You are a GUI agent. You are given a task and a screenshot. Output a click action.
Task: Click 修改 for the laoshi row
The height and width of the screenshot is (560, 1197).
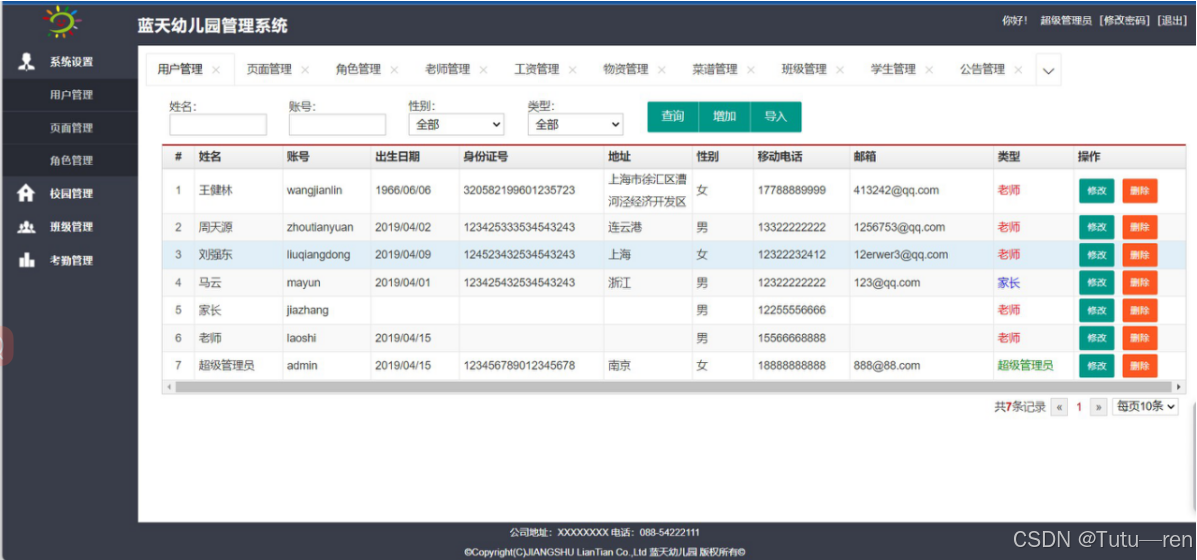click(1096, 338)
